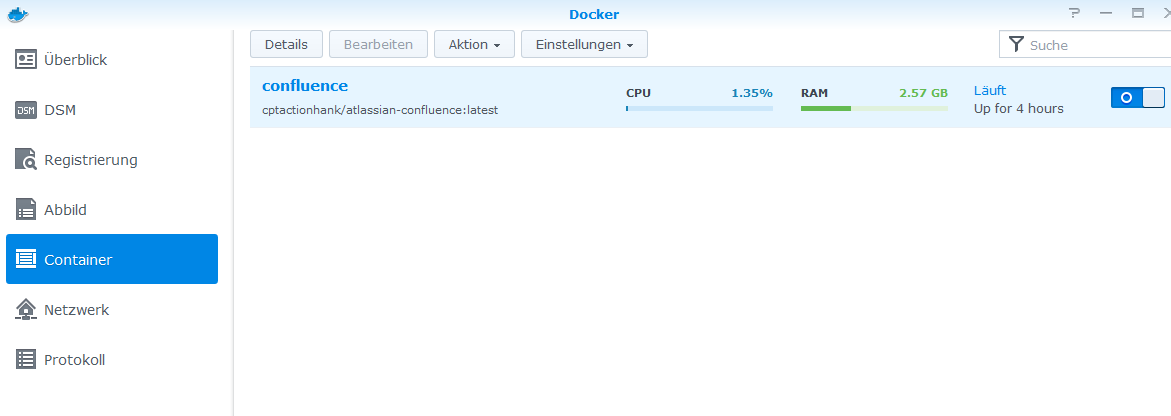Open the confluence container name link

point(305,86)
